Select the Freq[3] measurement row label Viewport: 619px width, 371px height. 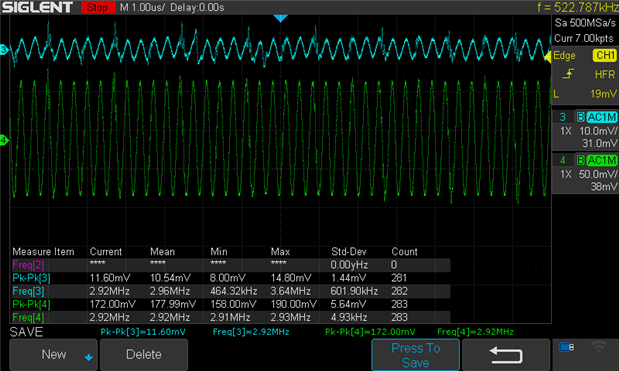[x=28, y=291]
